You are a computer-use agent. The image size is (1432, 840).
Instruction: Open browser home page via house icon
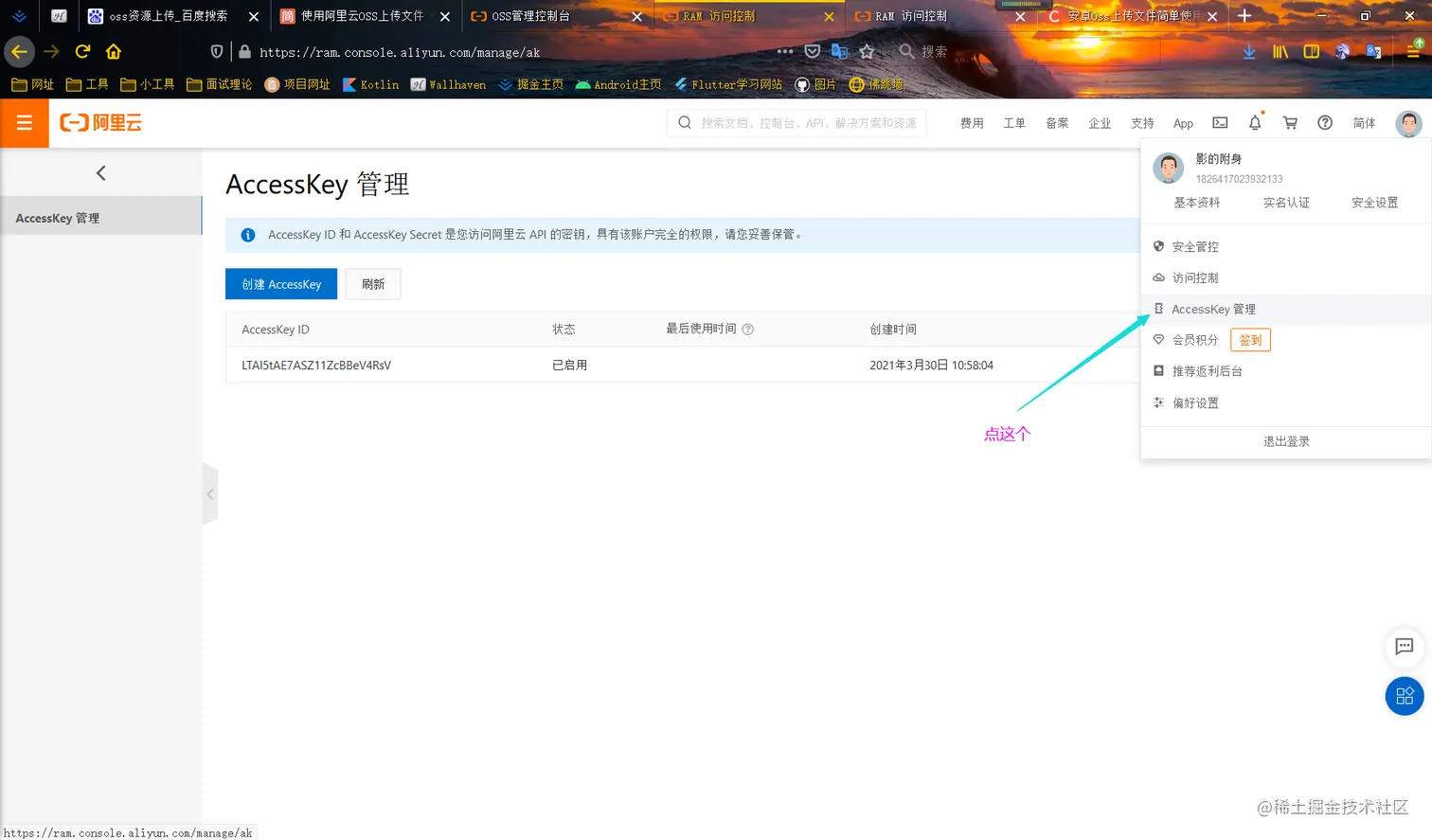tap(114, 52)
